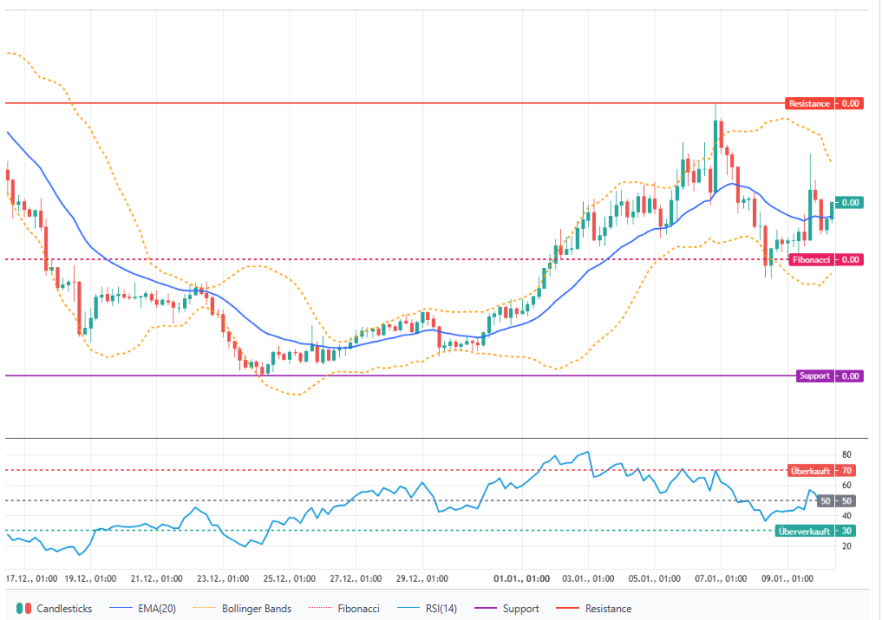Click the bold 01.01., 01:00 date marker

[x=522, y=578]
